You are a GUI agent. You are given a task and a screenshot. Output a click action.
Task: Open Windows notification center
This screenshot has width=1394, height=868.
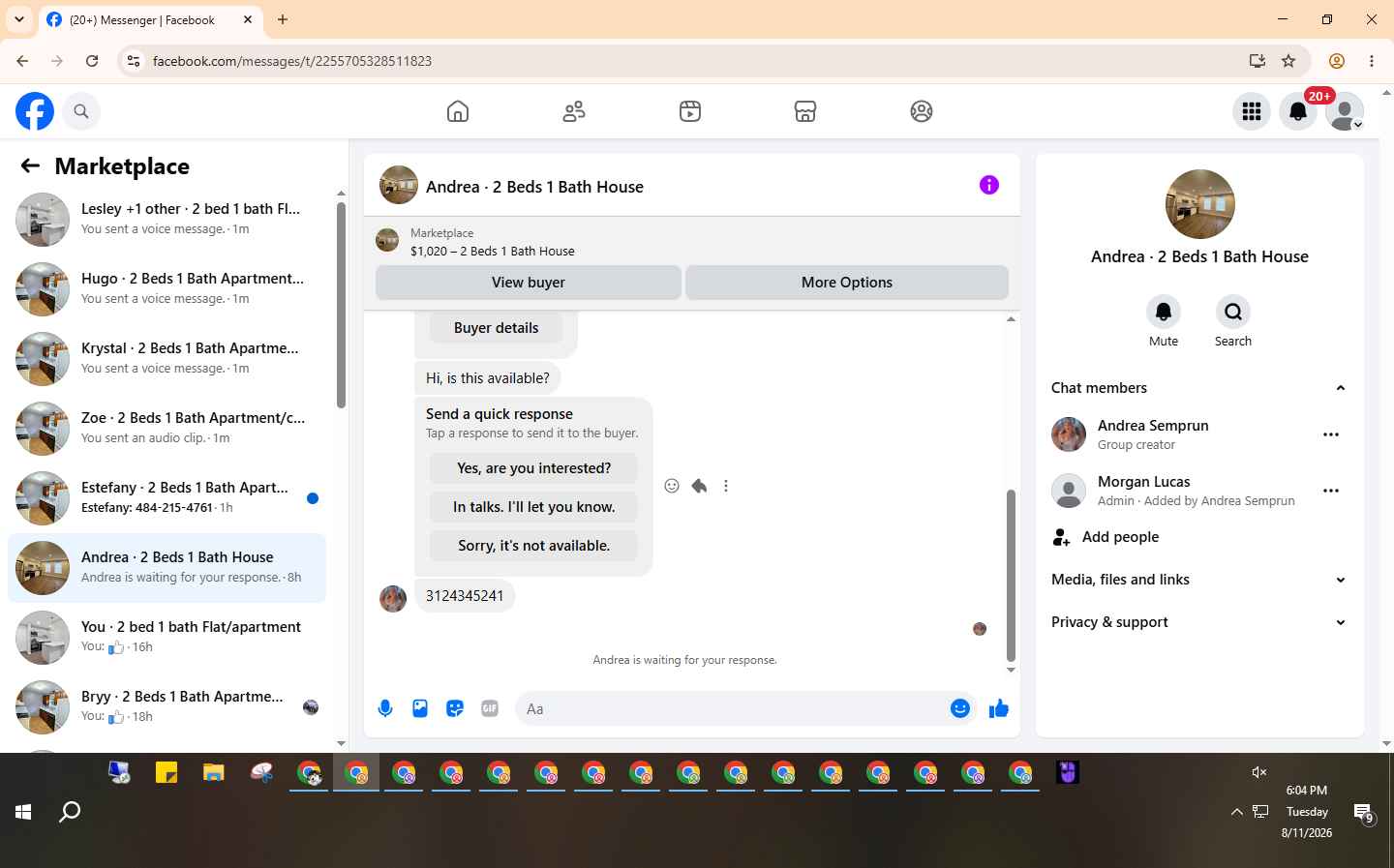coord(1364,812)
